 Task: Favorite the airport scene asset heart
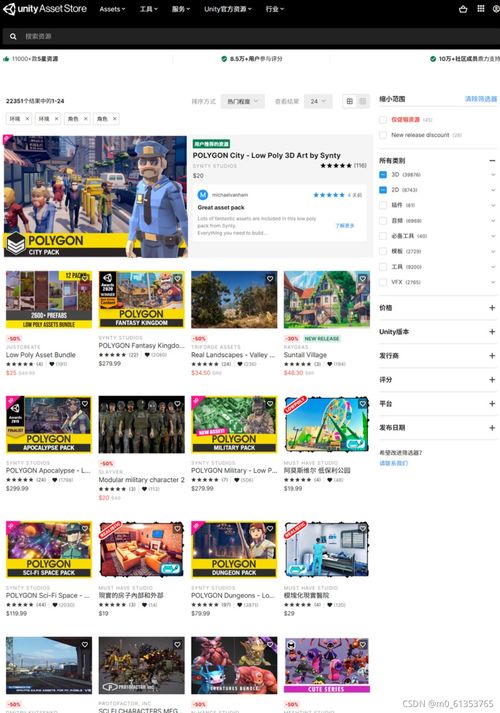pos(85,644)
